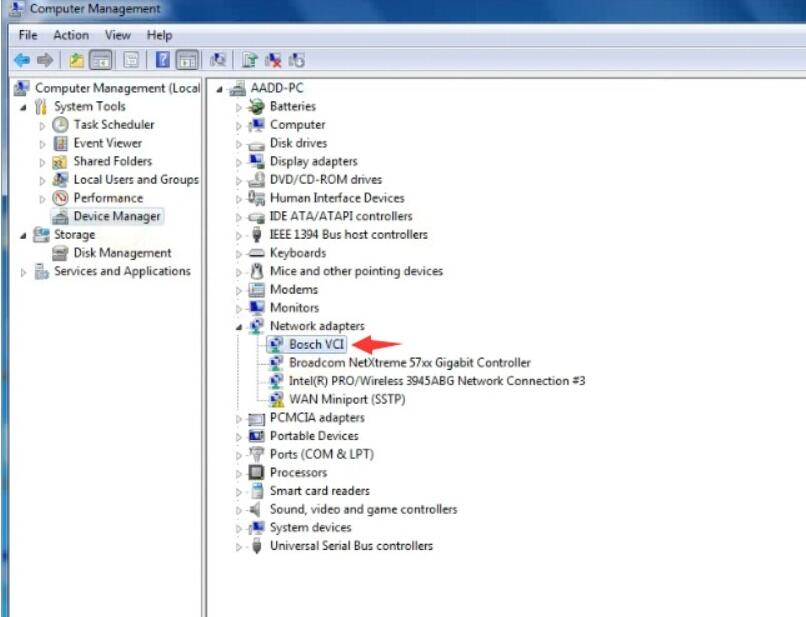Image resolution: width=806 pixels, height=617 pixels.
Task: Click the Disk Management icon
Action: pos(60,253)
